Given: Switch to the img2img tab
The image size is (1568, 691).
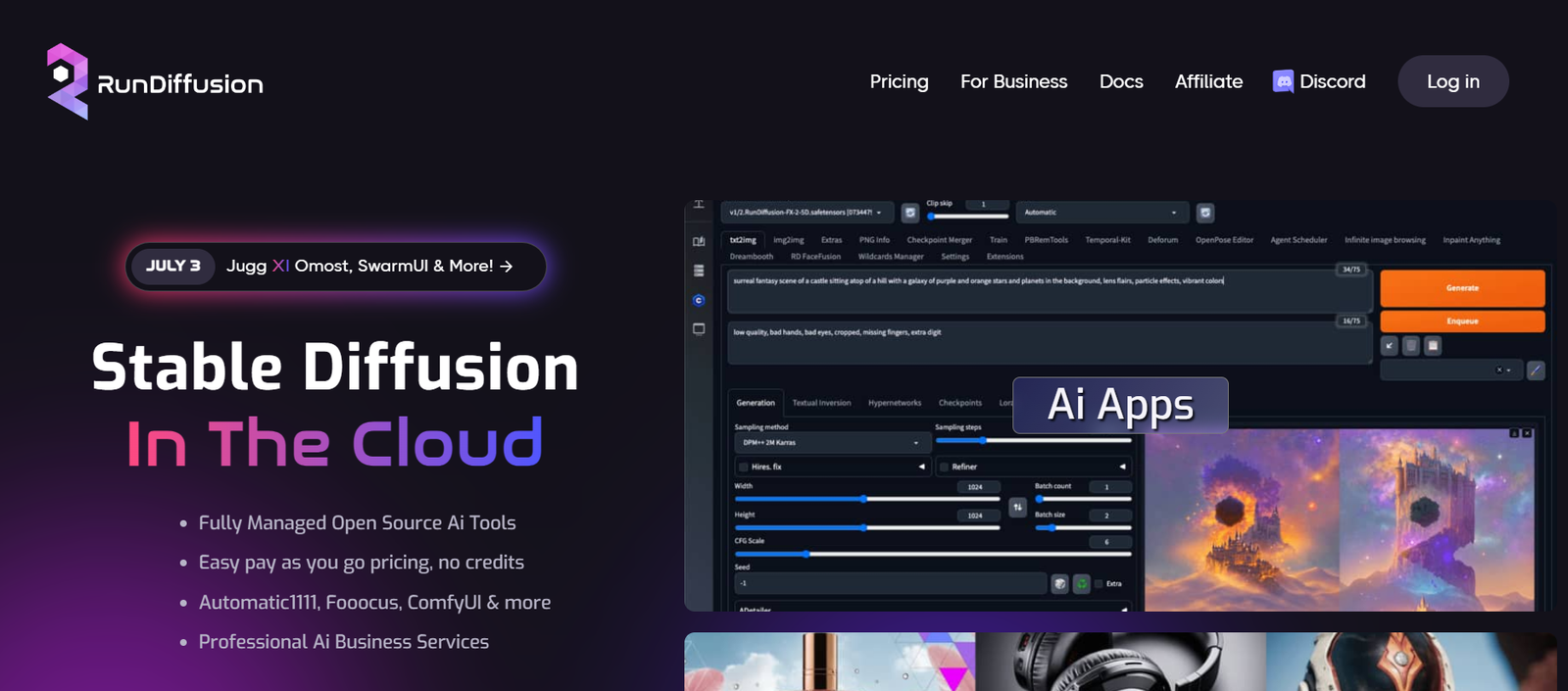Looking at the screenshot, I should (788, 240).
